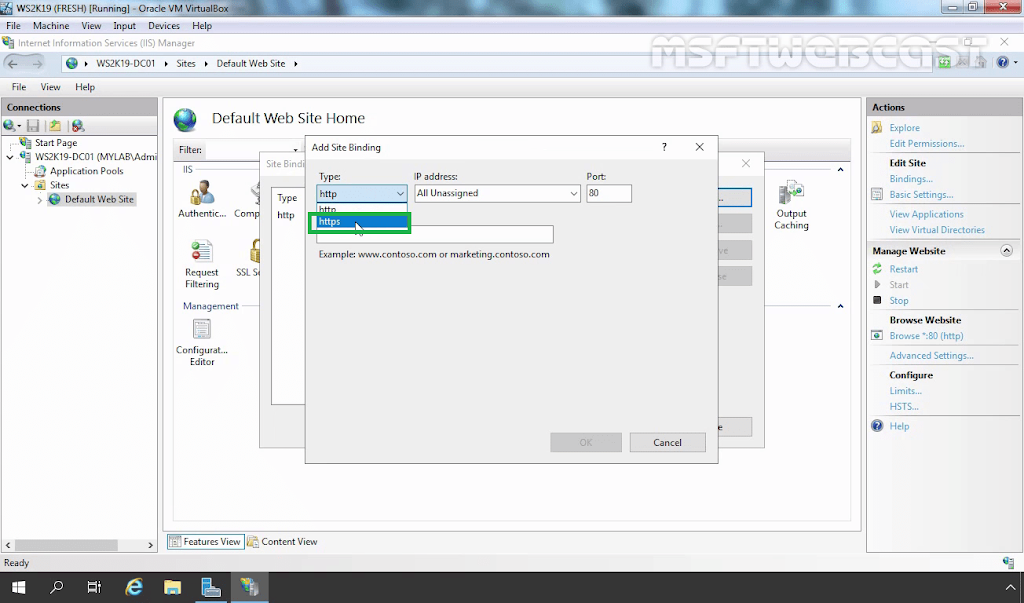Open Internet Explorer from the taskbar

(x=134, y=587)
